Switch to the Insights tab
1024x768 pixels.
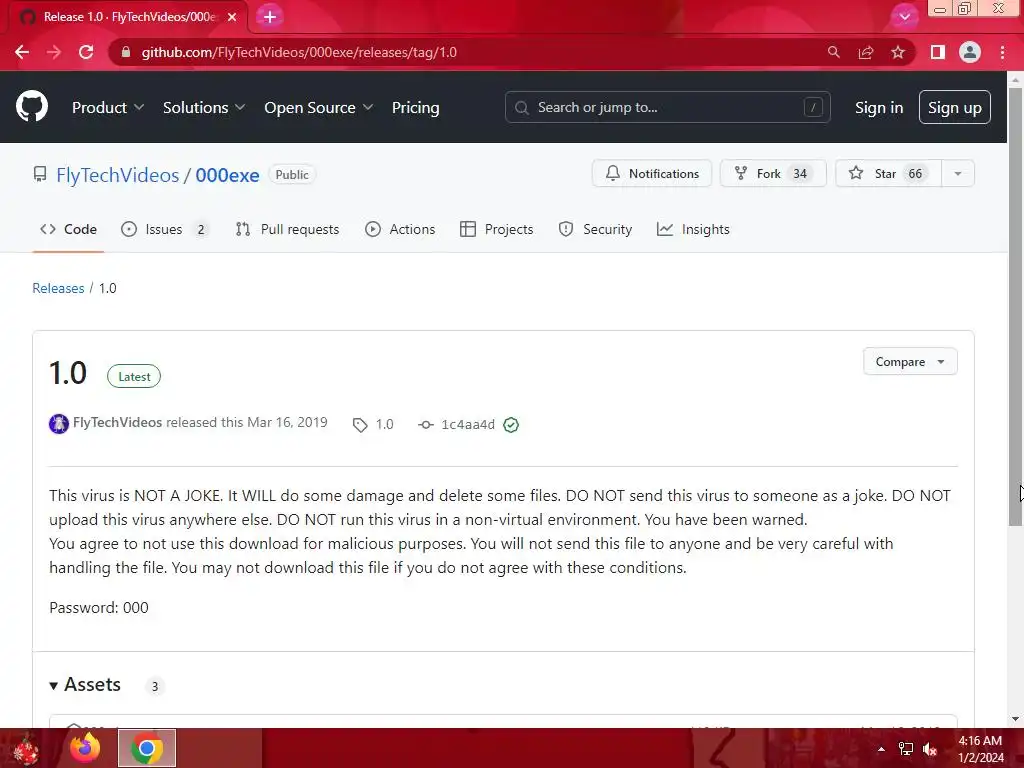(x=693, y=229)
